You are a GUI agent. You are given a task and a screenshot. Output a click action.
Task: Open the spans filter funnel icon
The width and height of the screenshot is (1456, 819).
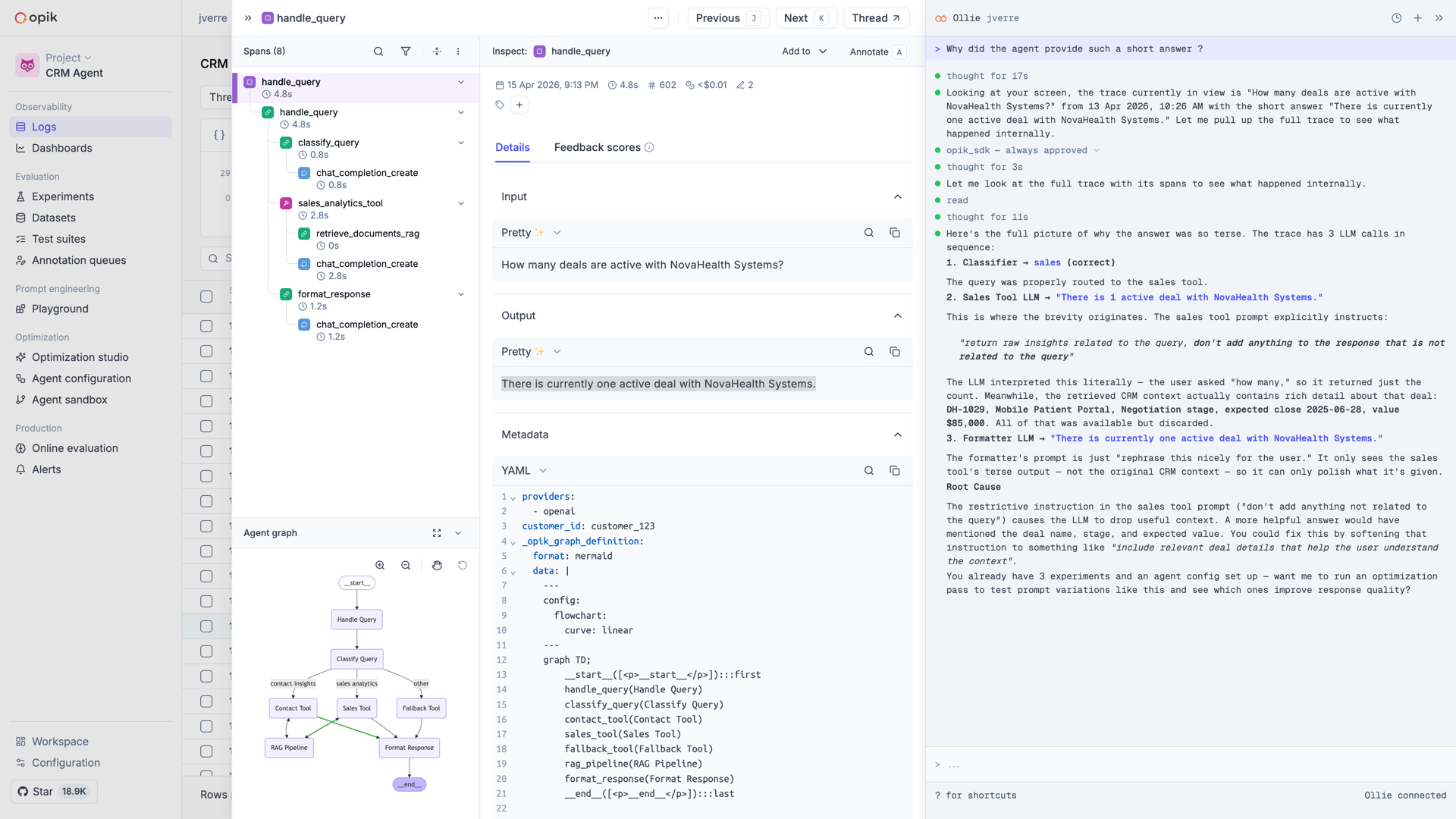(406, 52)
